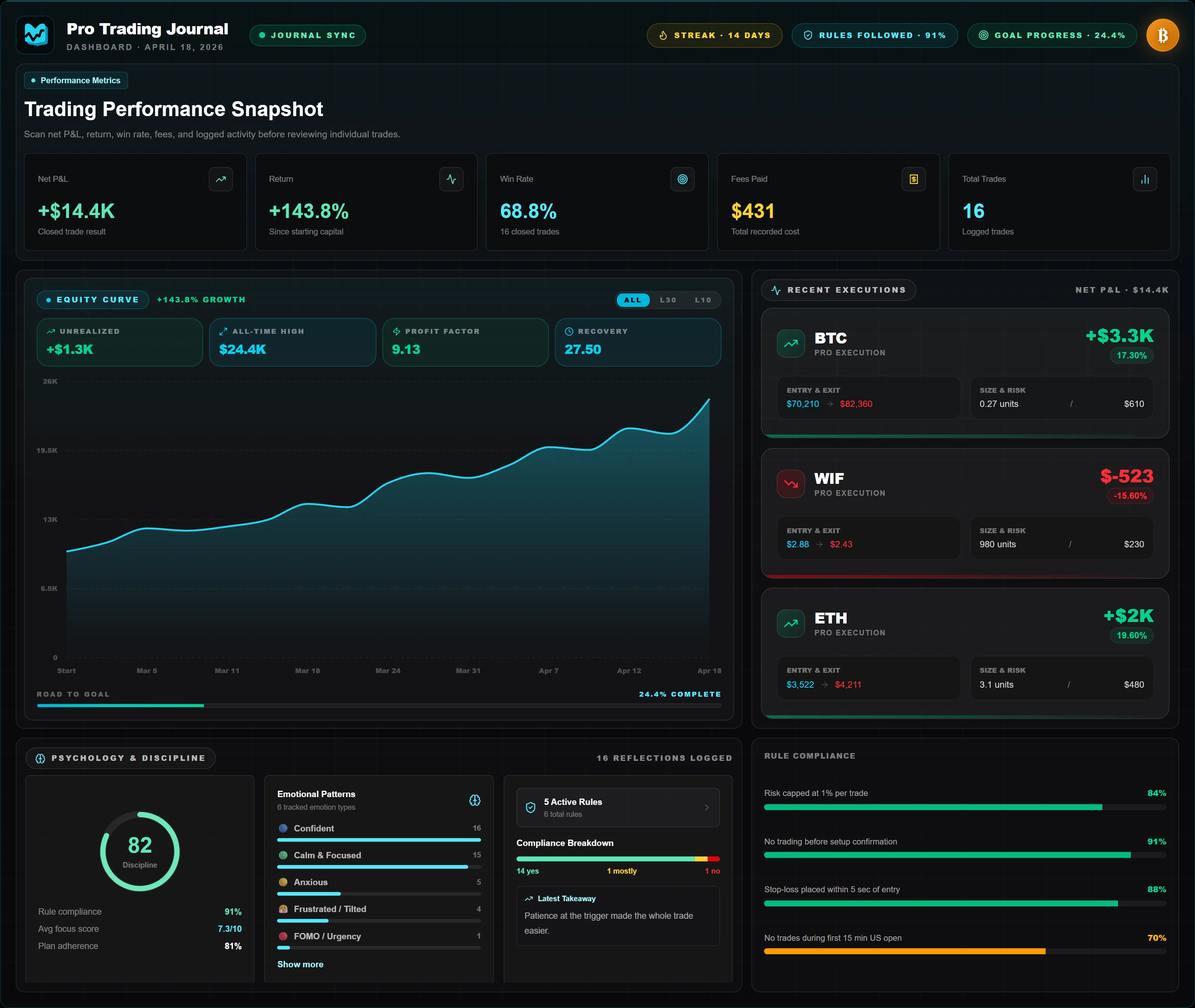Click the 1 mostly compliance label
Image resolution: width=1195 pixels, height=1008 pixels.
click(622, 871)
